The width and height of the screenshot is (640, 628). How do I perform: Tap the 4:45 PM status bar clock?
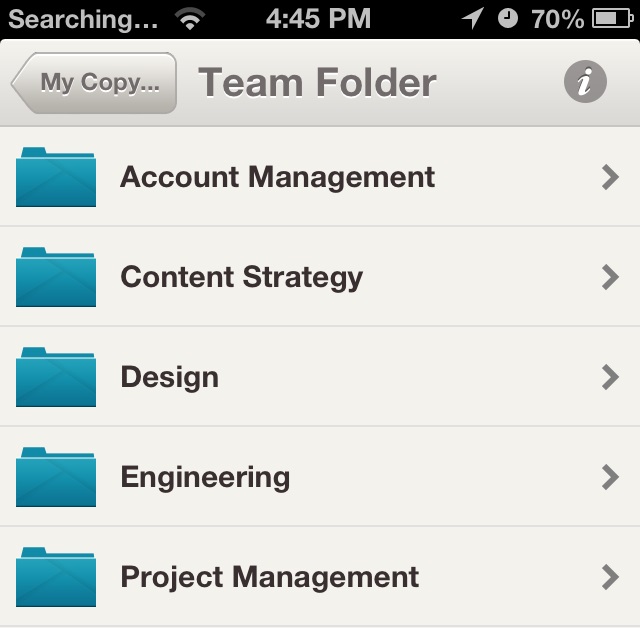318,19
